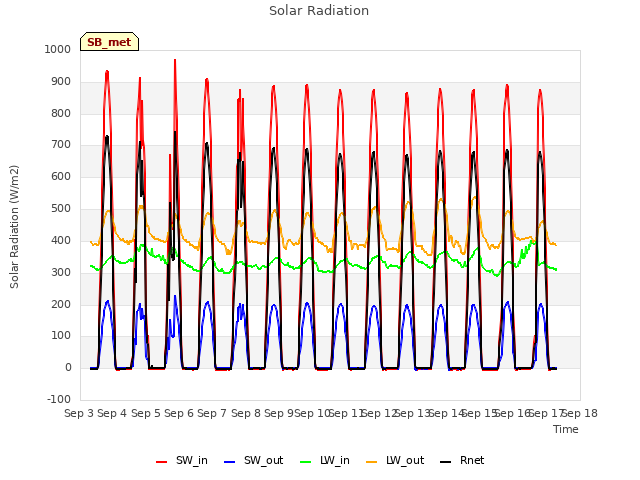
Task: Click the tallest red SW_in peak on Sep 6
Action: [x=175, y=61]
